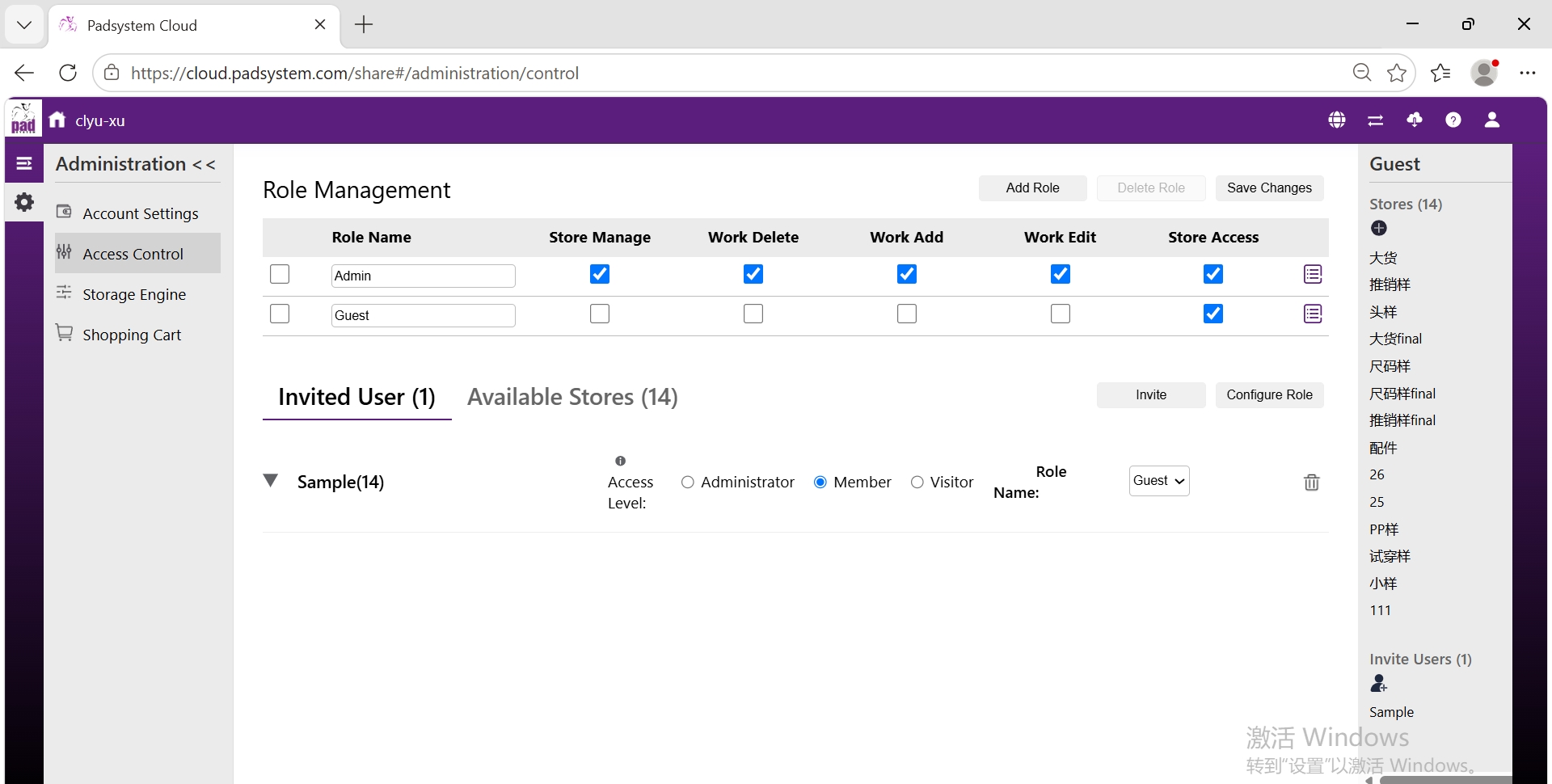Switch to Invited User (1) tab
1552x784 pixels.
(357, 397)
